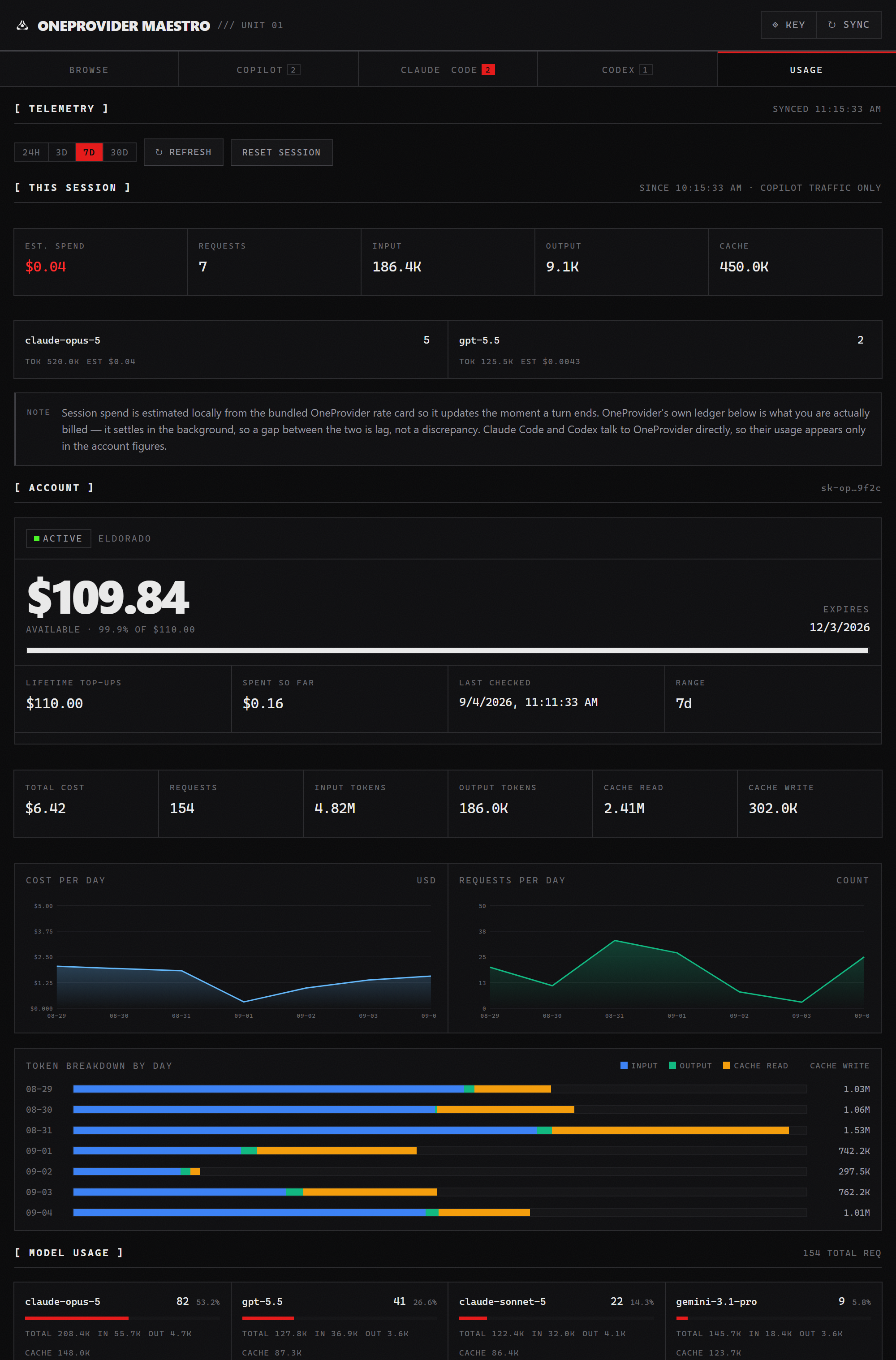Click LAST CHECKED timestamp value
This screenshot has height=1360, width=896.
(529, 702)
